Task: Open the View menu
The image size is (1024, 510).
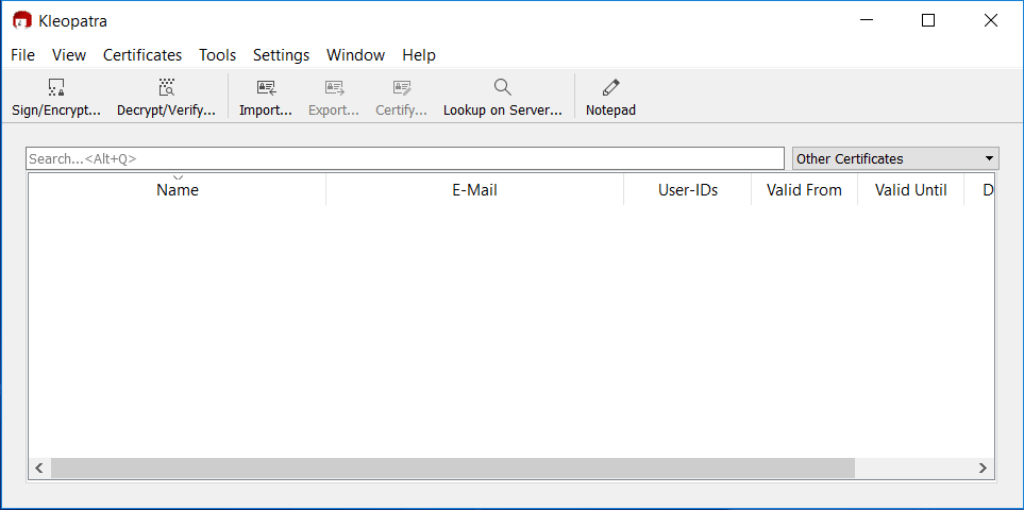Action: 69,55
